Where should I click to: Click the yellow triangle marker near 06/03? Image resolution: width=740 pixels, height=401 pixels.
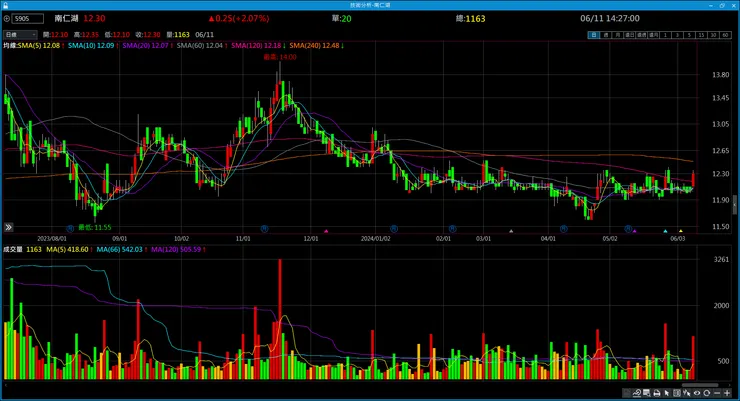coord(681,231)
